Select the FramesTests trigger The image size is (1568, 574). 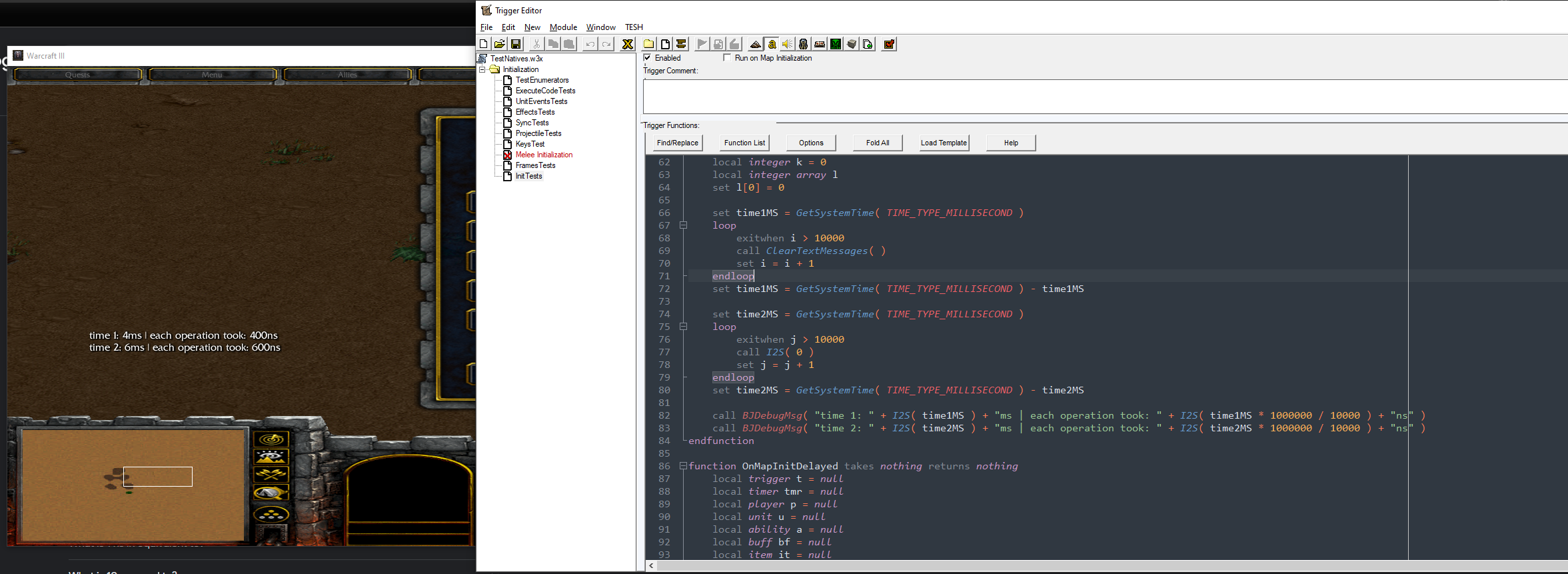click(535, 165)
